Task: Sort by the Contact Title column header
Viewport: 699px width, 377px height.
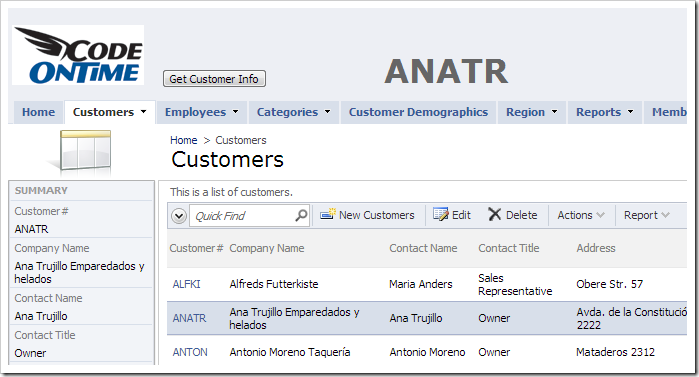Action: [x=509, y=248]
